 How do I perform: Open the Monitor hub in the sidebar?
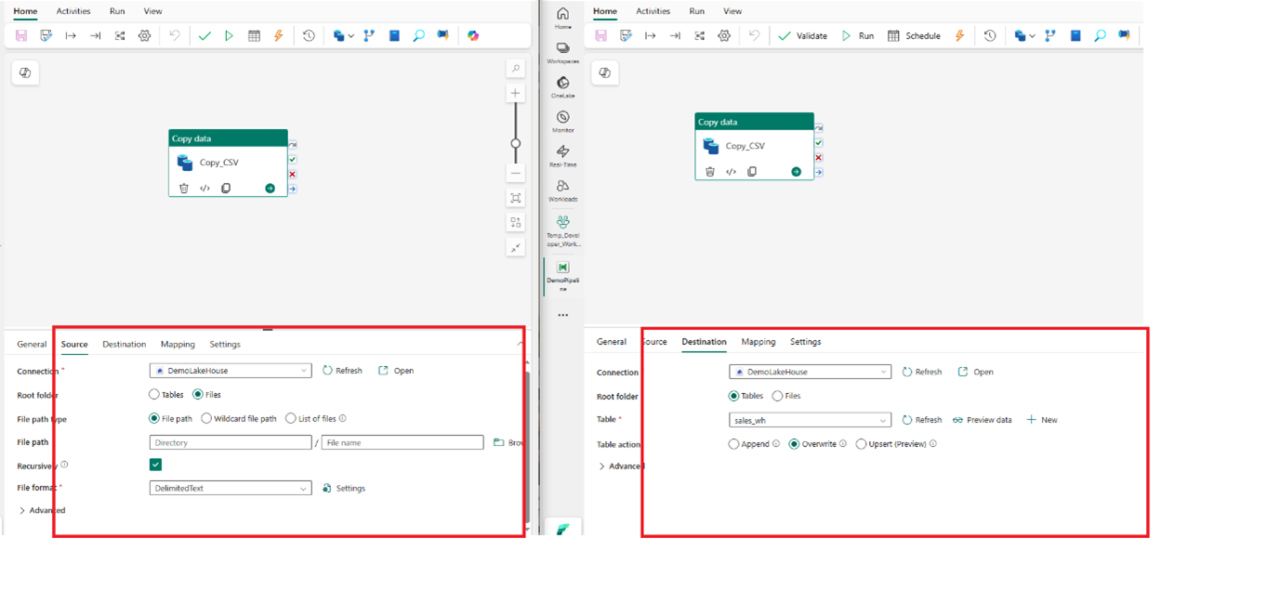pos(562,119)
